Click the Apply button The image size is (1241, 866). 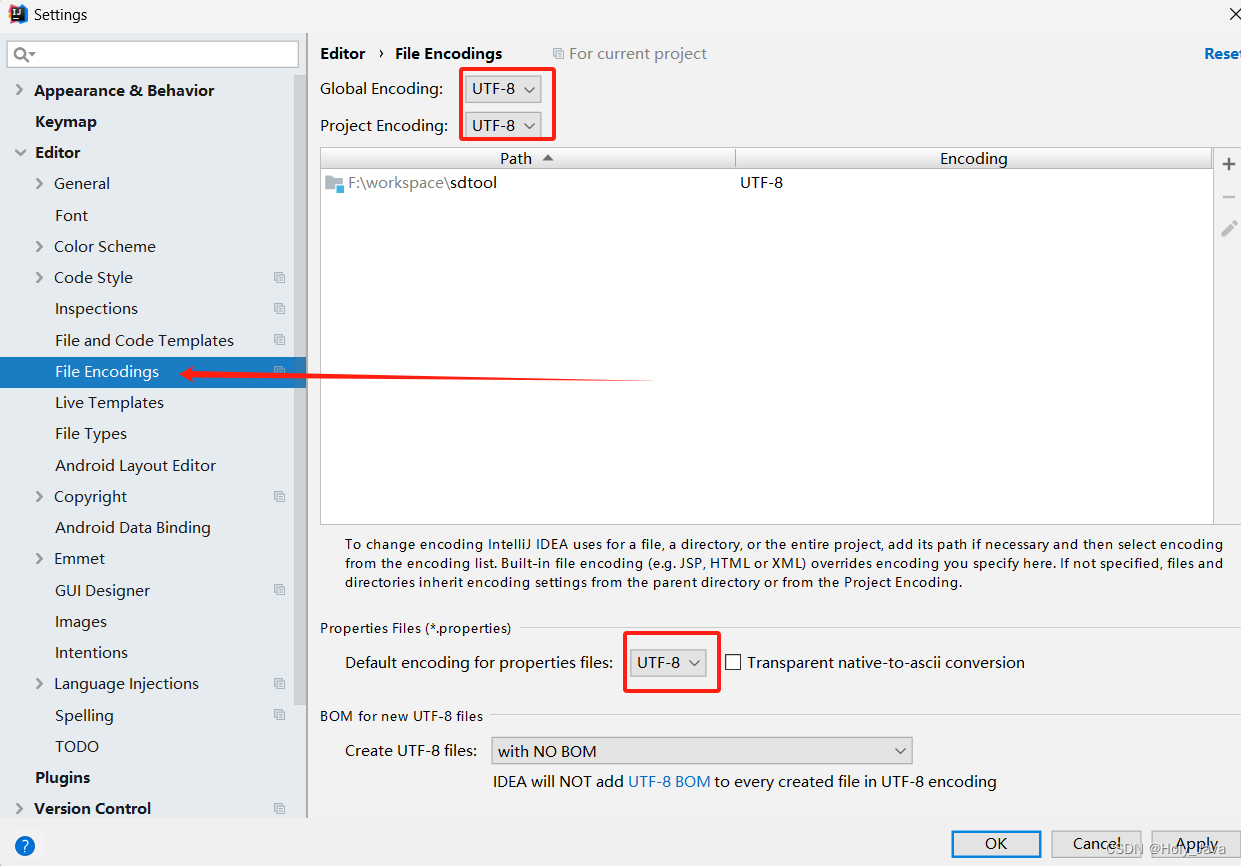[1196, 844]
